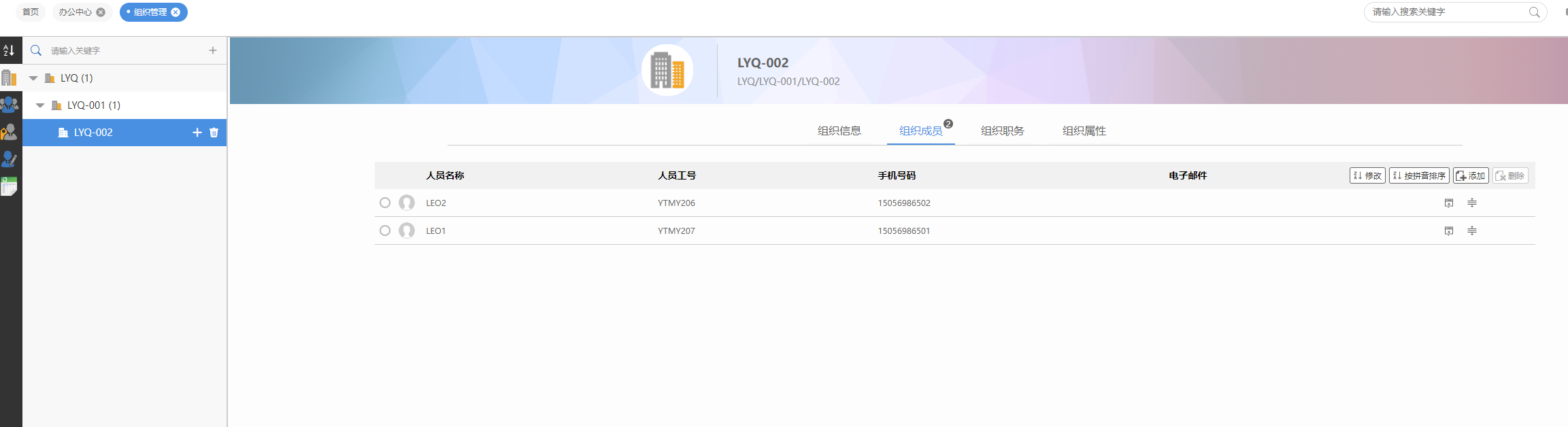Click the name LEO1

tap(436, 231)
